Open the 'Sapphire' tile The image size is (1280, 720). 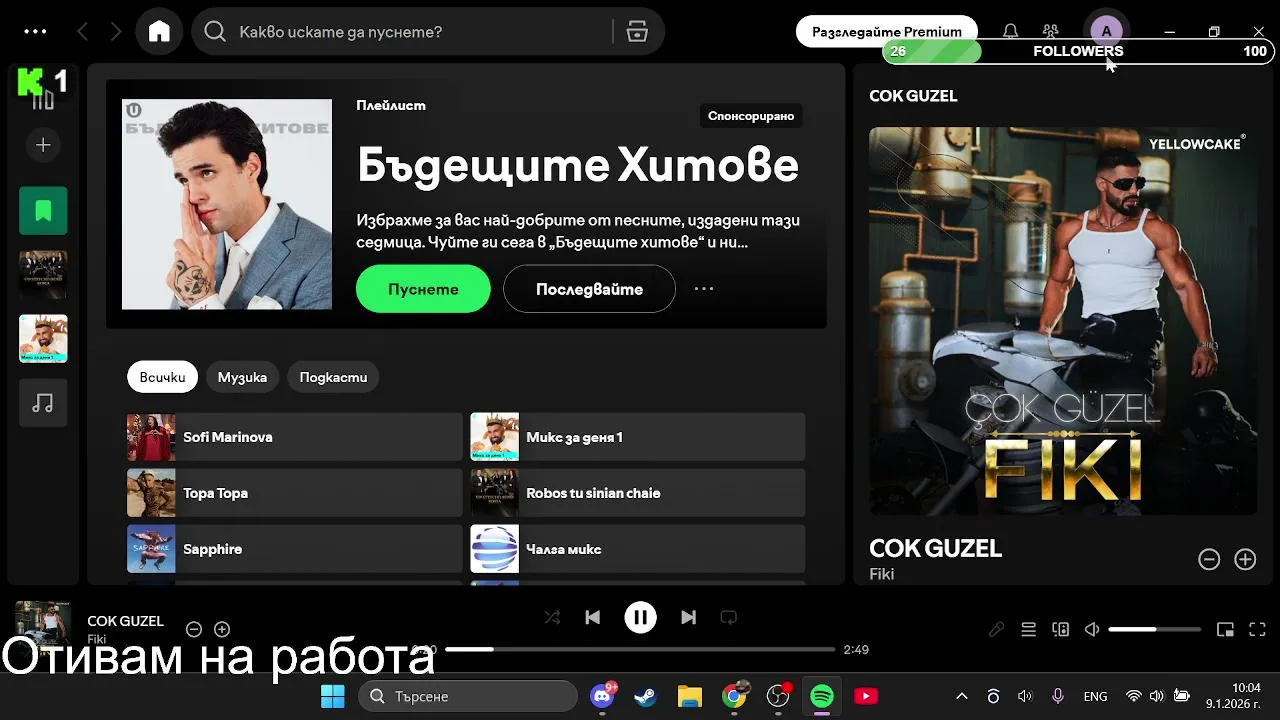click(294, 549)
